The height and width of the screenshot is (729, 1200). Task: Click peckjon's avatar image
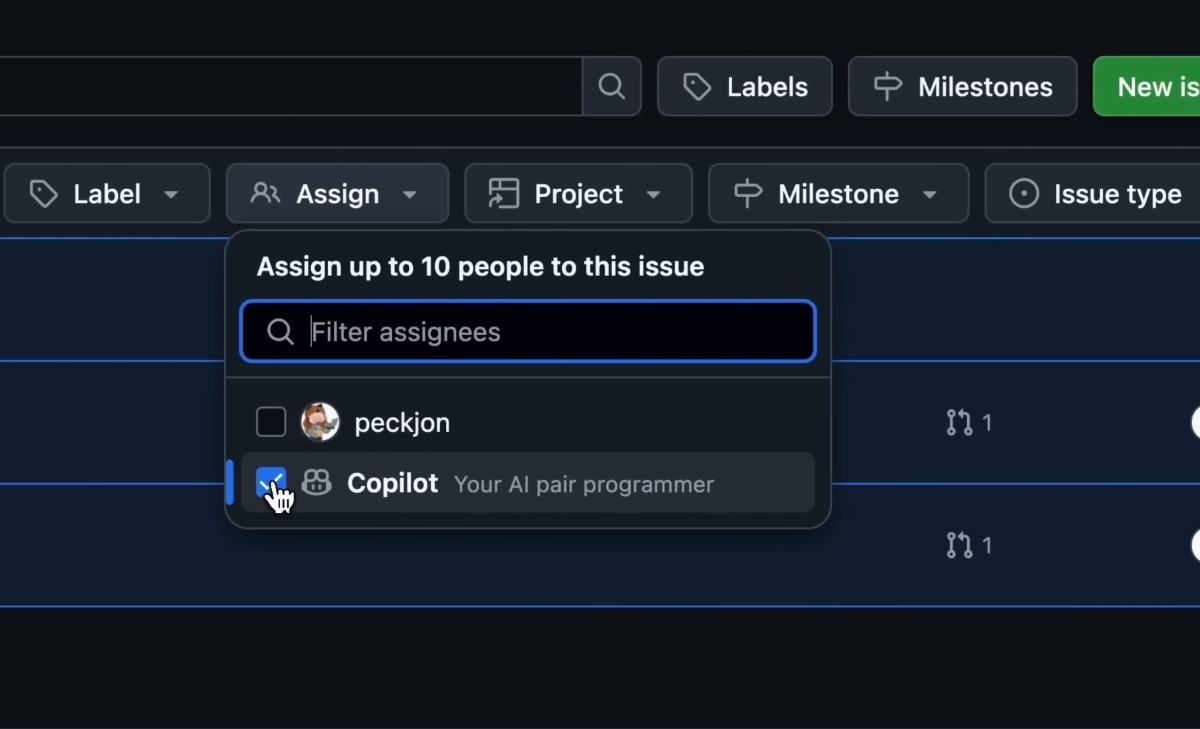320,422
